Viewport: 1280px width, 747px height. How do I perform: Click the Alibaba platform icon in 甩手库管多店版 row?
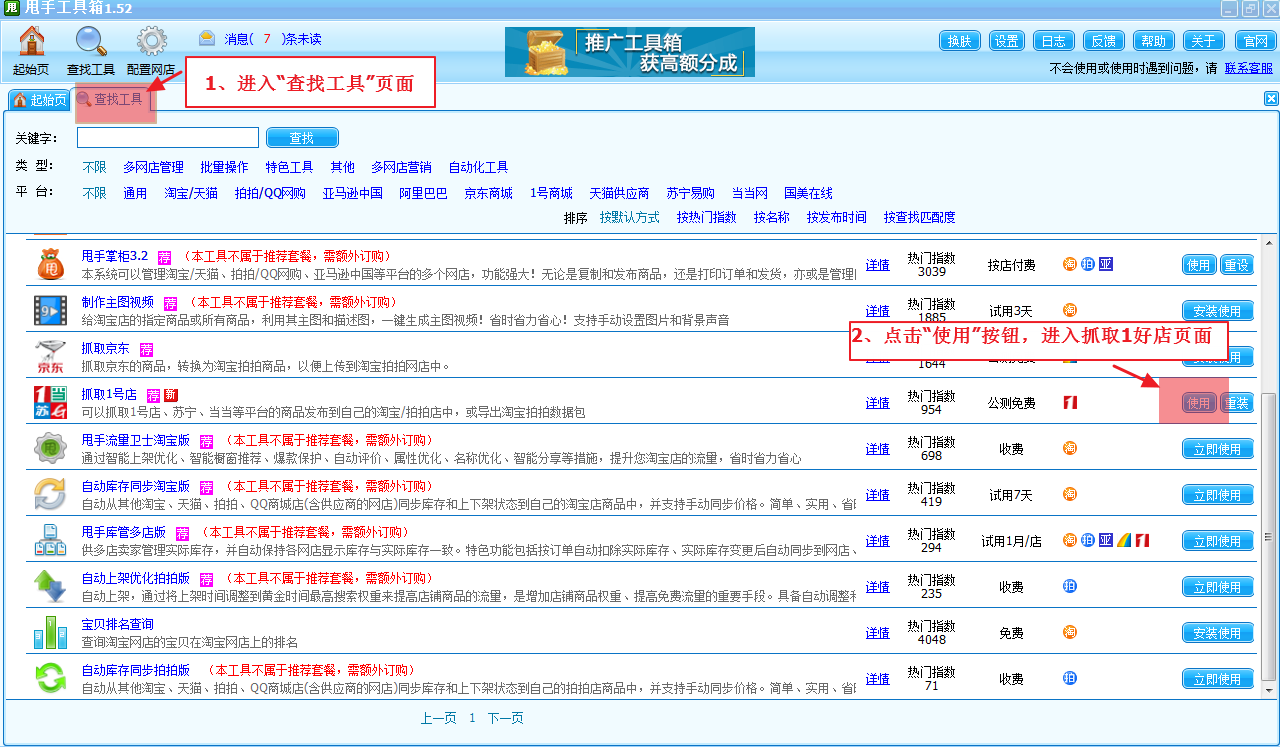[1123, 540]
